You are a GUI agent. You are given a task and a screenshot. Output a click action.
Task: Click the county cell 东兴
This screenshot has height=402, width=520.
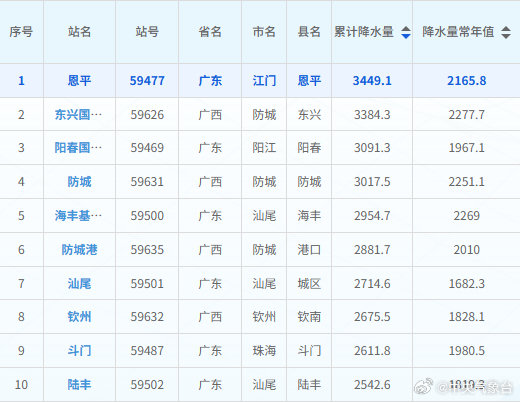pos(309,115)
